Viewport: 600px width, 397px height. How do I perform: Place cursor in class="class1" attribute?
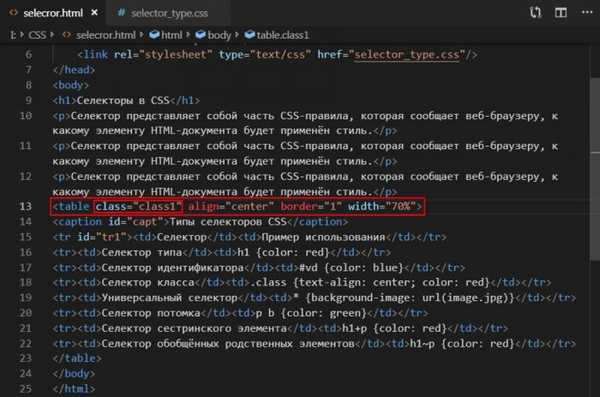click(x=138, y=207)
